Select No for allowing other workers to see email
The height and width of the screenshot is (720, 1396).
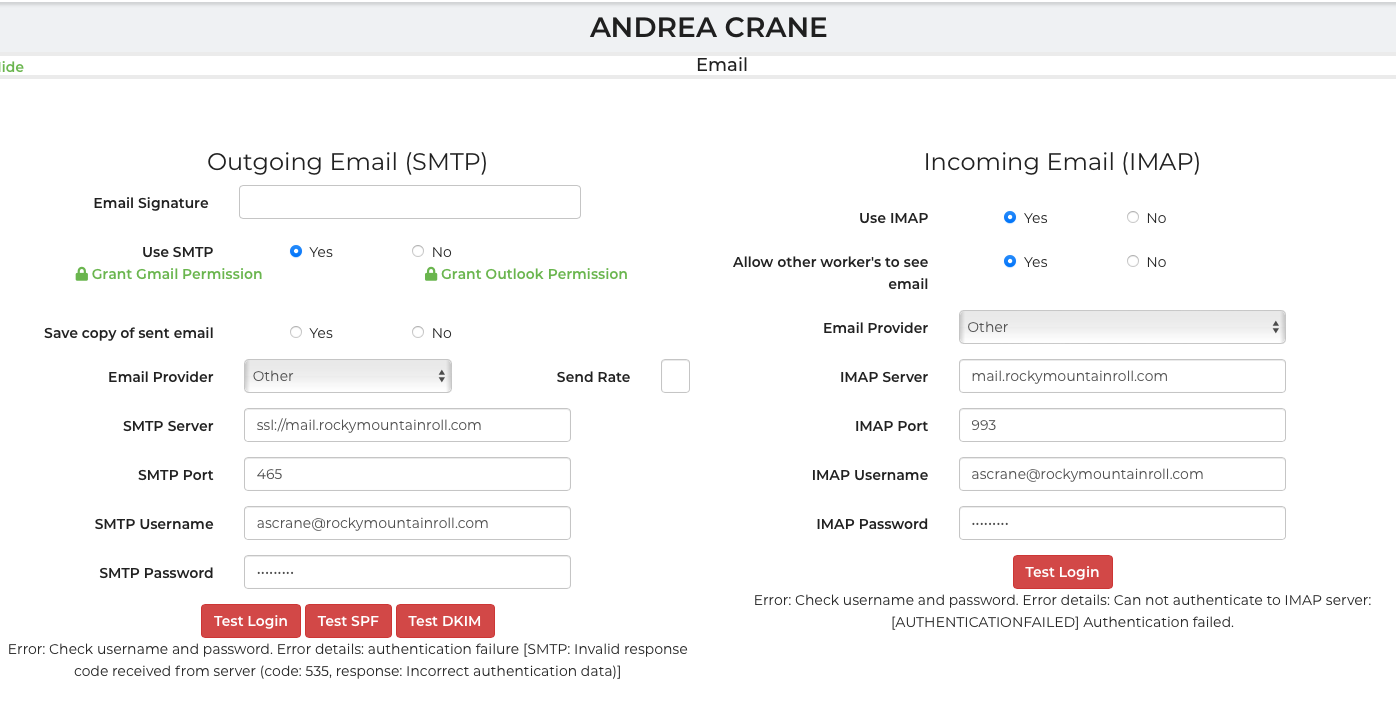pyautogui.click(x=1133, y=262)
